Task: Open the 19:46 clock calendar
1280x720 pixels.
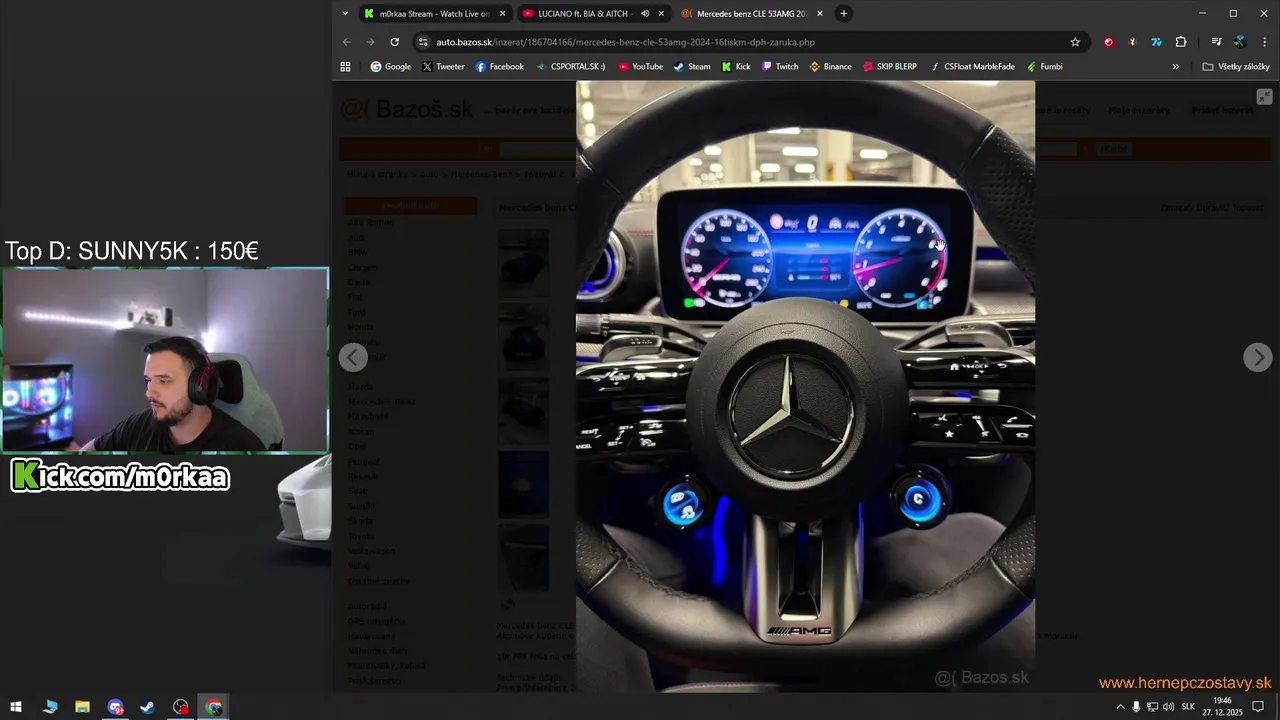Action: click(x=1222, y=707)
